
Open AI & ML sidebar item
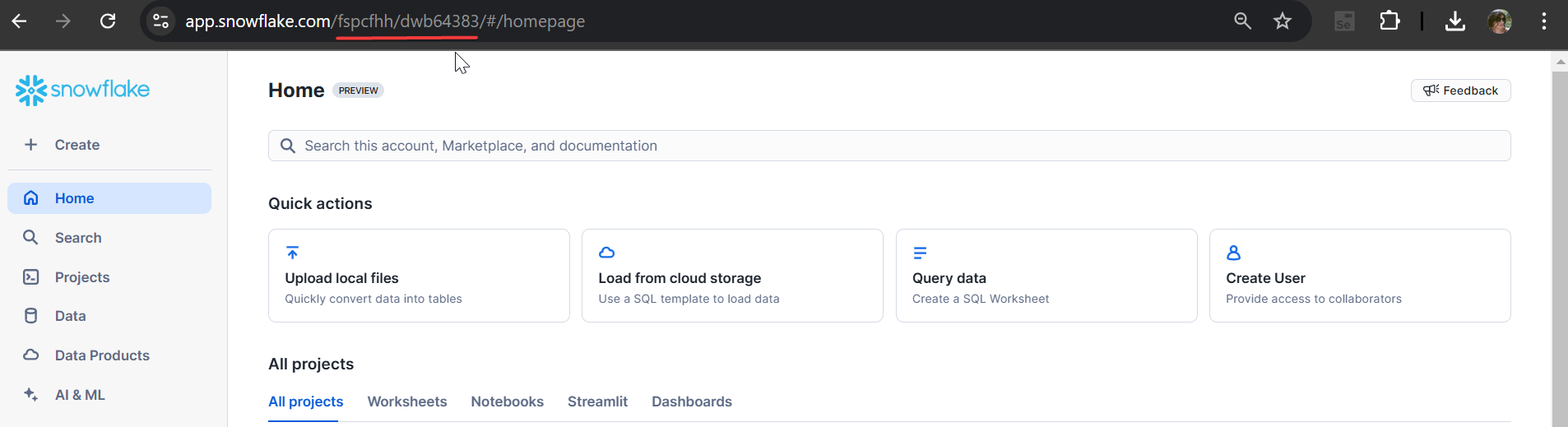pyautogui.click(x=80, y=395)
